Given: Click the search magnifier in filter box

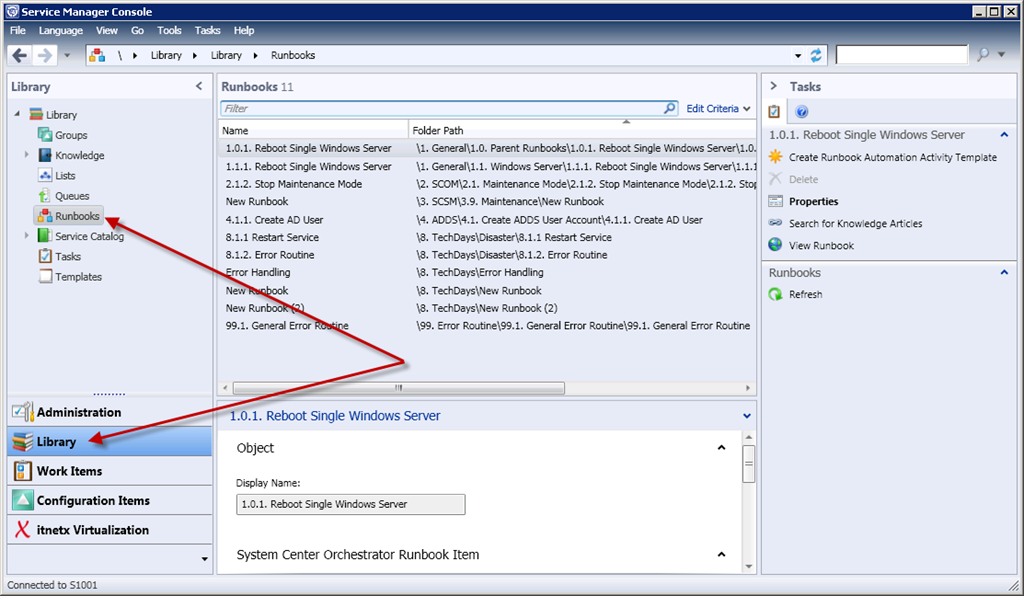Looking at the screenshot, I should tap(670, 108).
